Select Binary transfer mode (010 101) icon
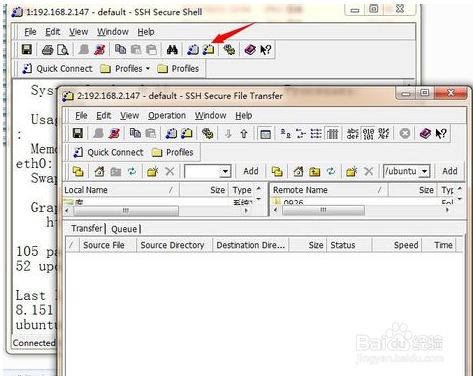473x376 pixels. [368, 134]
